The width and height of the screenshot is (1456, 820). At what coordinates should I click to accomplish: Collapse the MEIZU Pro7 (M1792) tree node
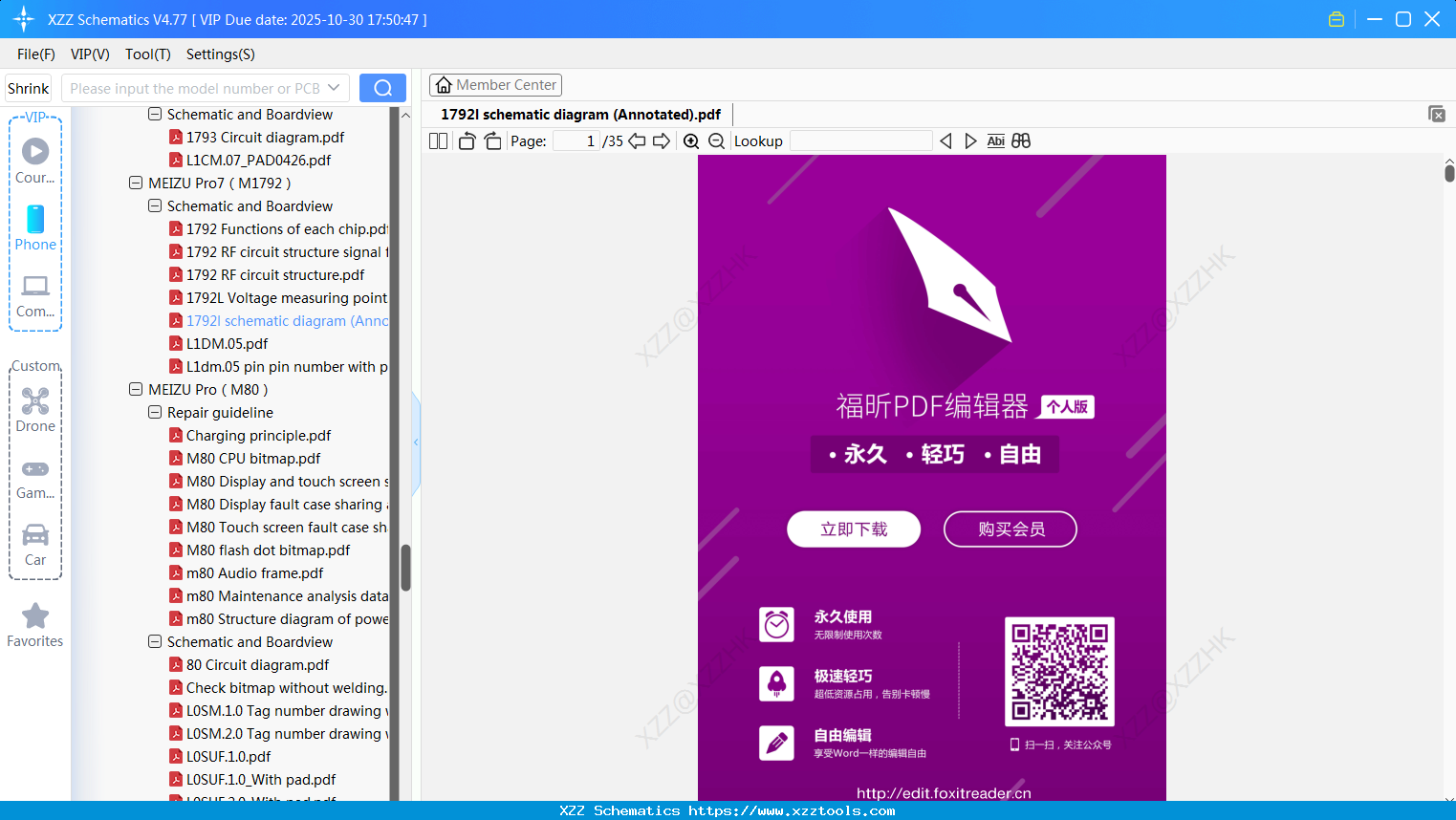pos(135,183)
